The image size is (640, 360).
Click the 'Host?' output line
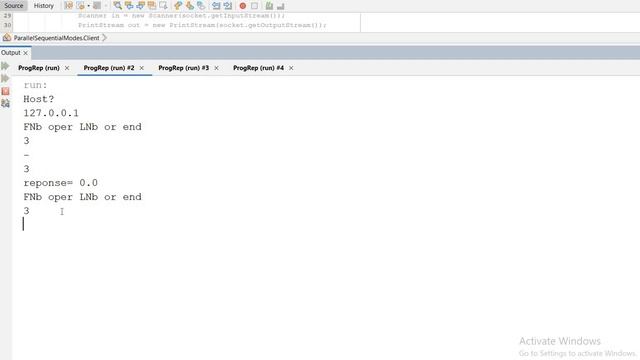[39, 99]
